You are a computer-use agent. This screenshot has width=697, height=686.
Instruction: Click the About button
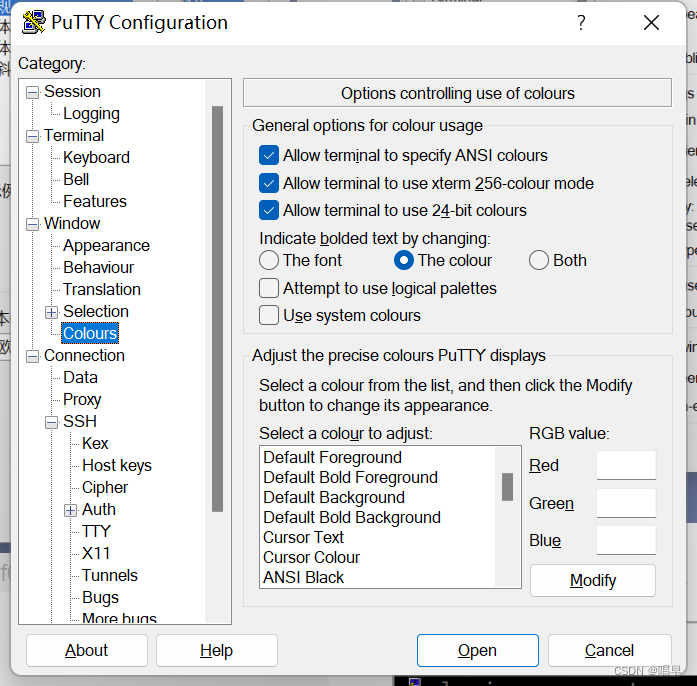(x=87, y=650)
